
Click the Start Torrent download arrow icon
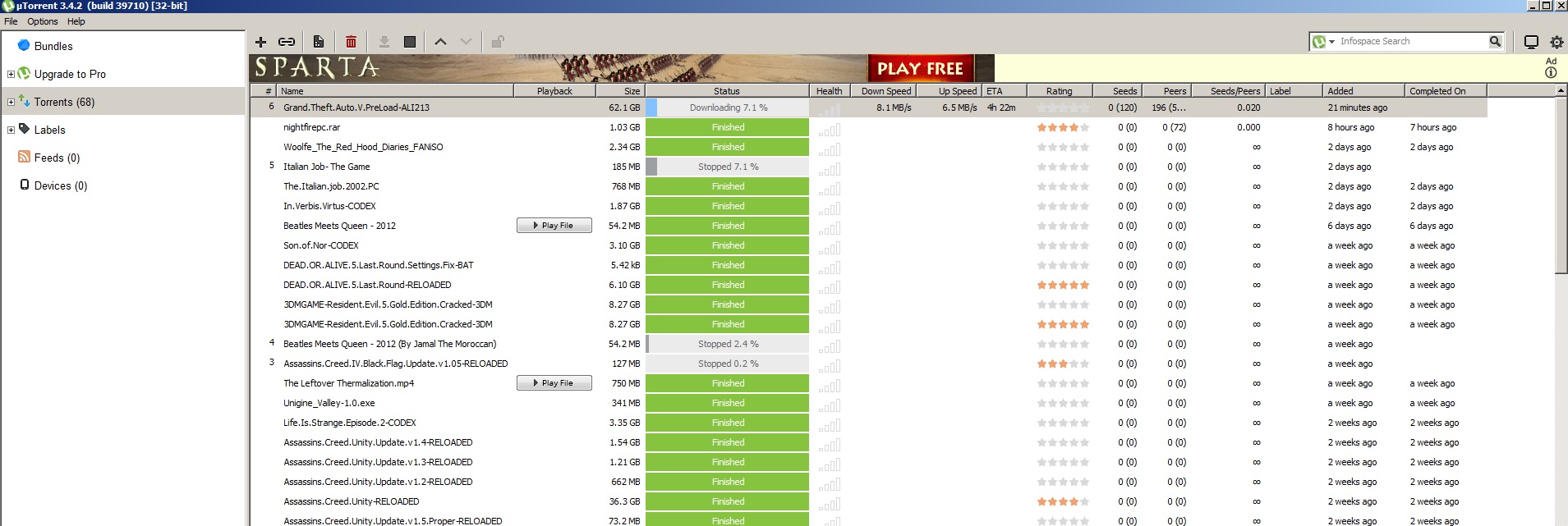[x=384, y=42]
